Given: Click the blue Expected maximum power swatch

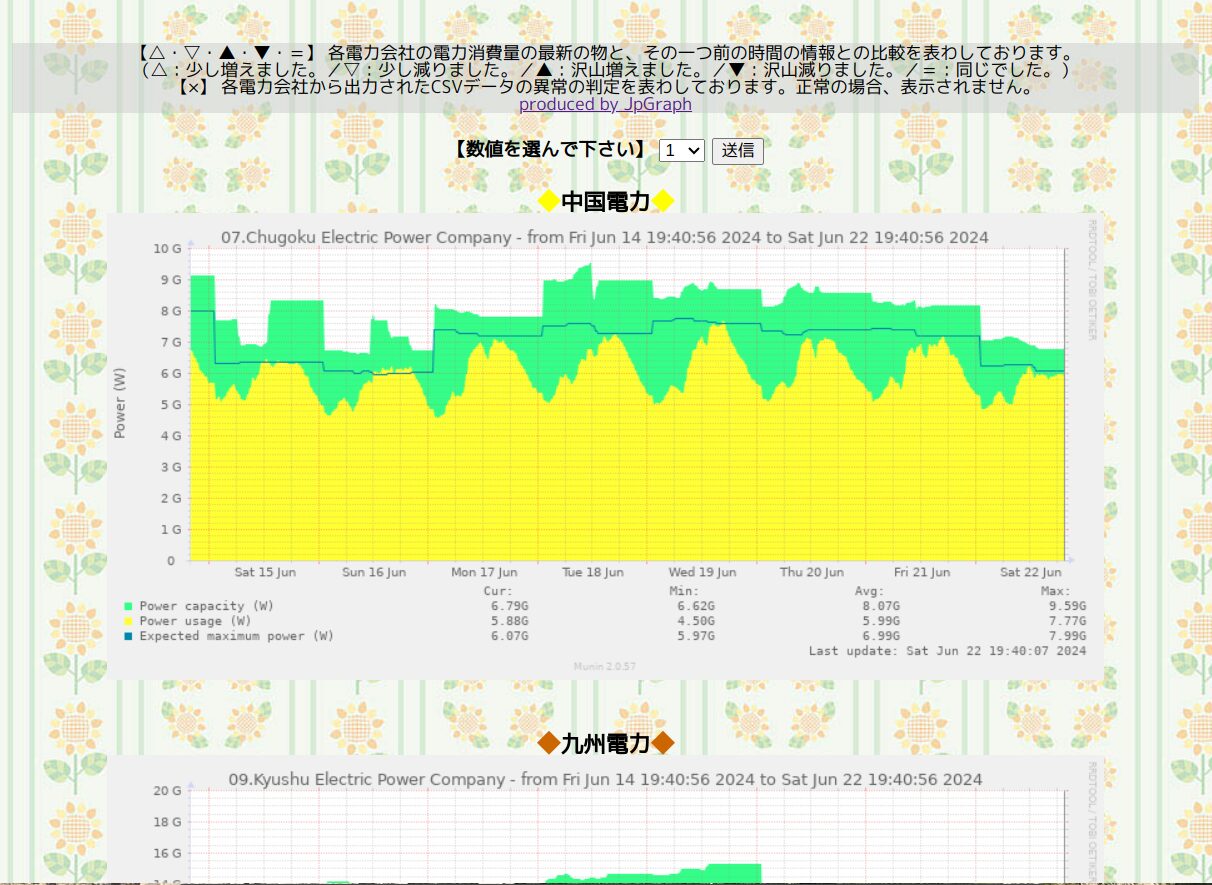Looking at the screenshot, I should (x=128, y=636).
